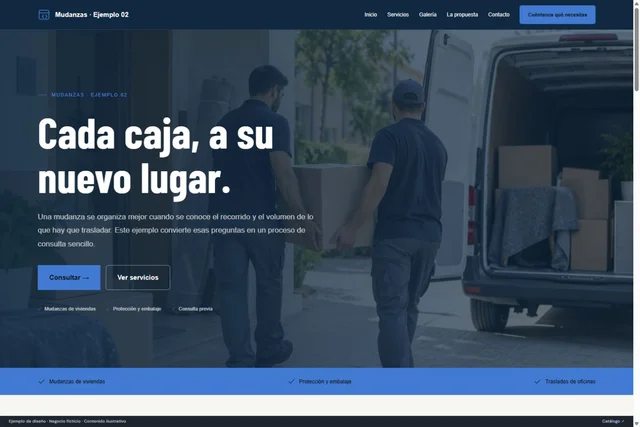Click the 'MUDANZAS · EJEMPLO 02' eyebrow label
This screenshot has height=427, width=640.
click(89, 95)
